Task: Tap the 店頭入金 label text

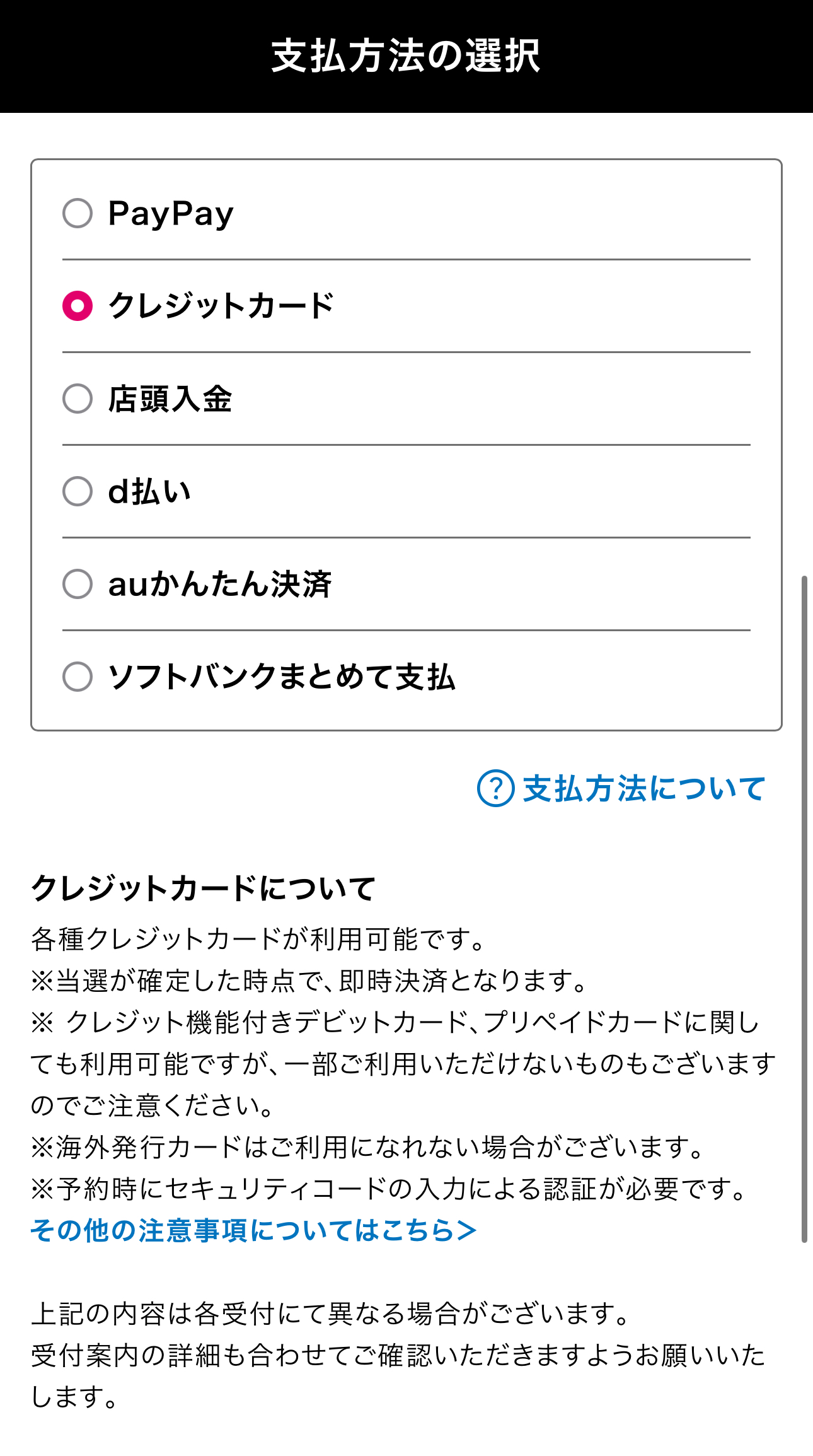Action: click(170, 399)
